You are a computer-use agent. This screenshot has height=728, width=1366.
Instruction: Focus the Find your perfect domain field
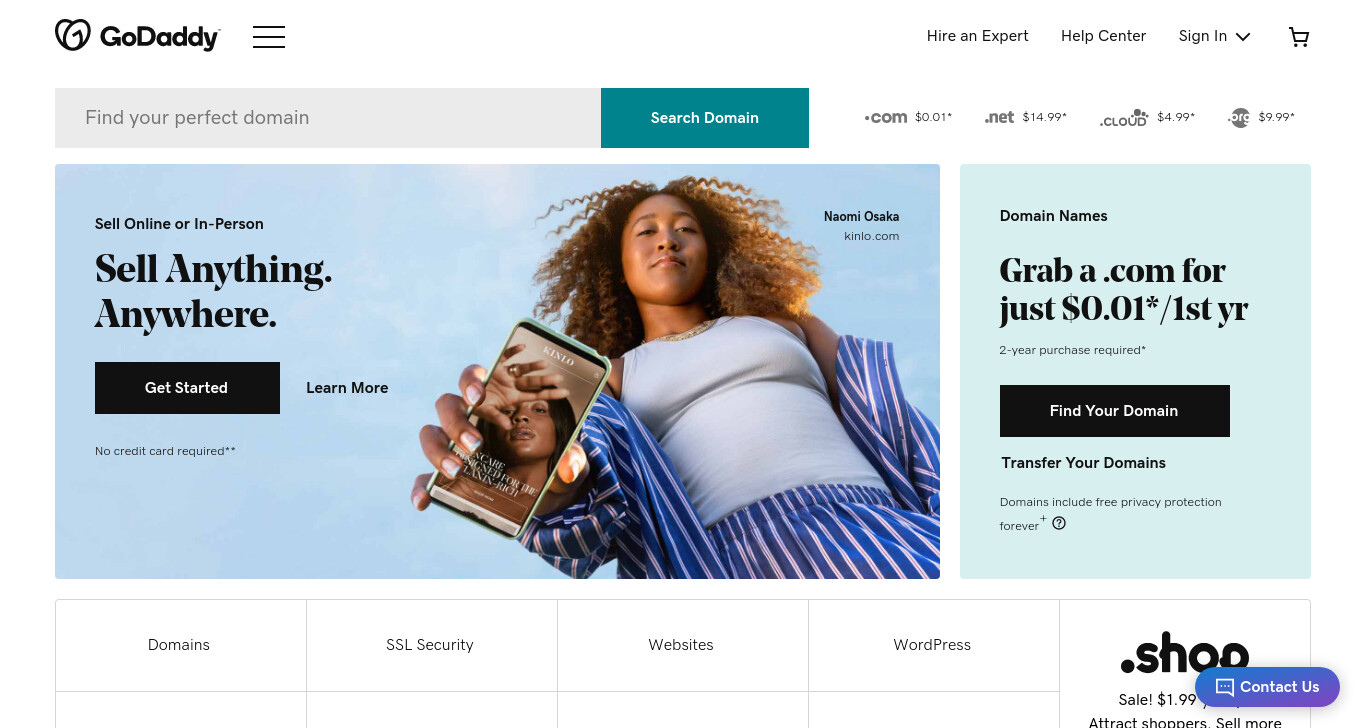(x=328, y=118)
